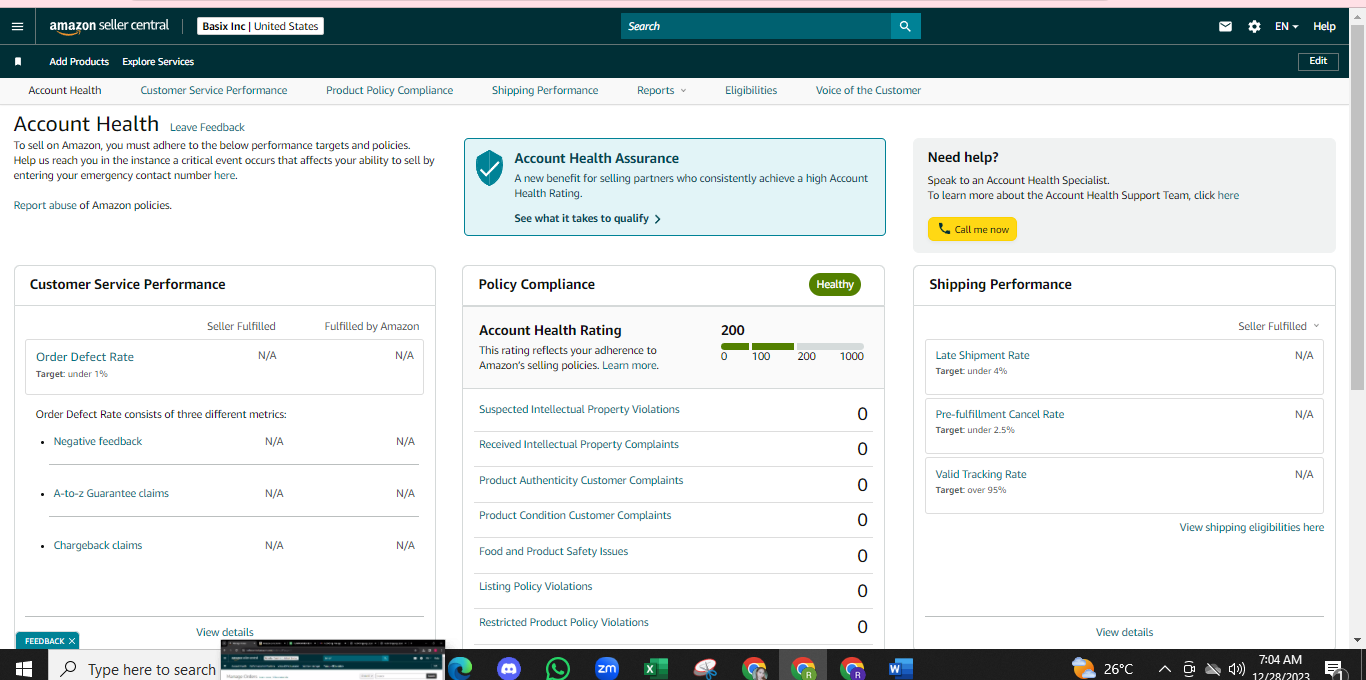Click 'here' link for Account Health Support Team

point(1228,195)
